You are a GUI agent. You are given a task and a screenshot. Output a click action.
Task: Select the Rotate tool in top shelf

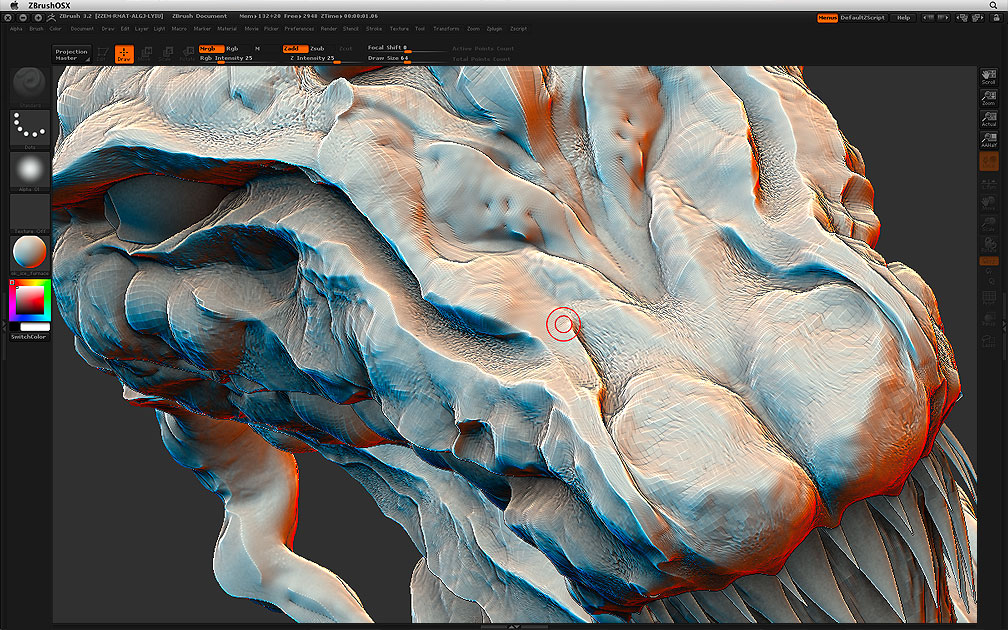(x=187, y=54)
